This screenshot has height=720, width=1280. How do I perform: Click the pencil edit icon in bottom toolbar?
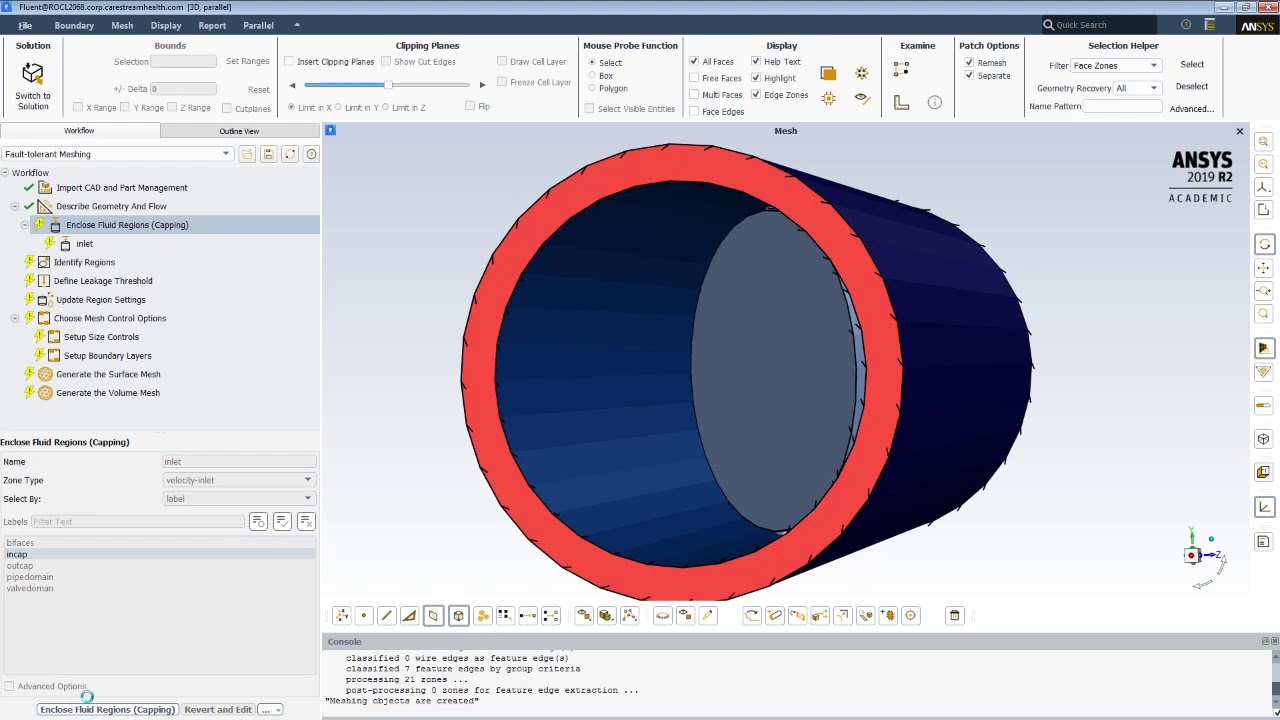coord(708,615)
